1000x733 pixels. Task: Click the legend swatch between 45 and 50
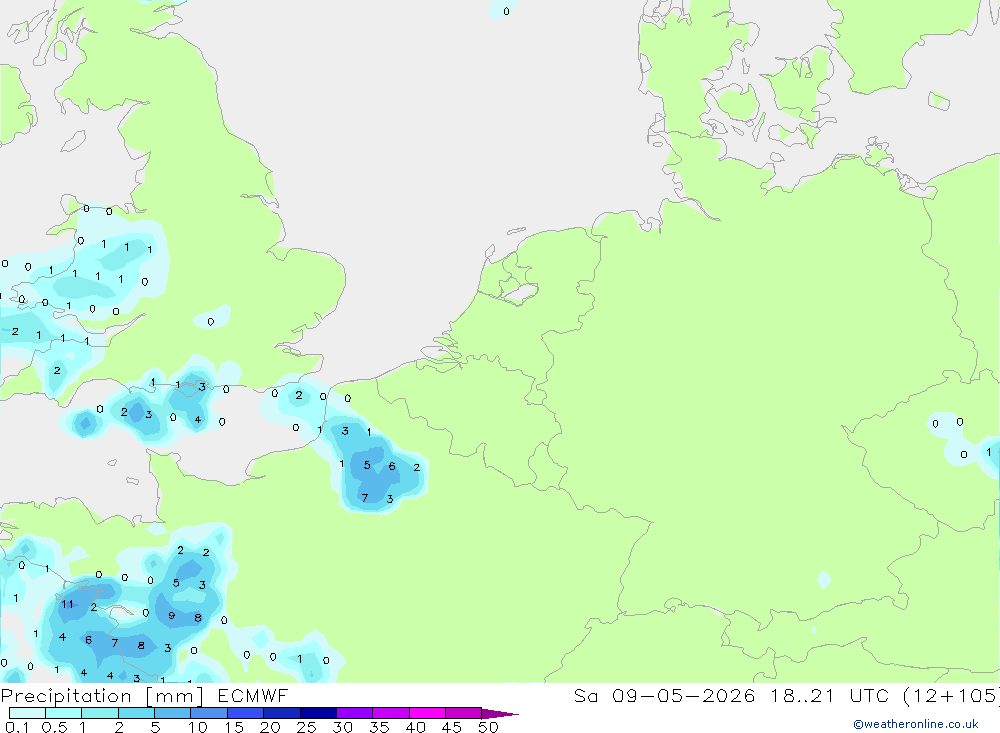(464, 713)
